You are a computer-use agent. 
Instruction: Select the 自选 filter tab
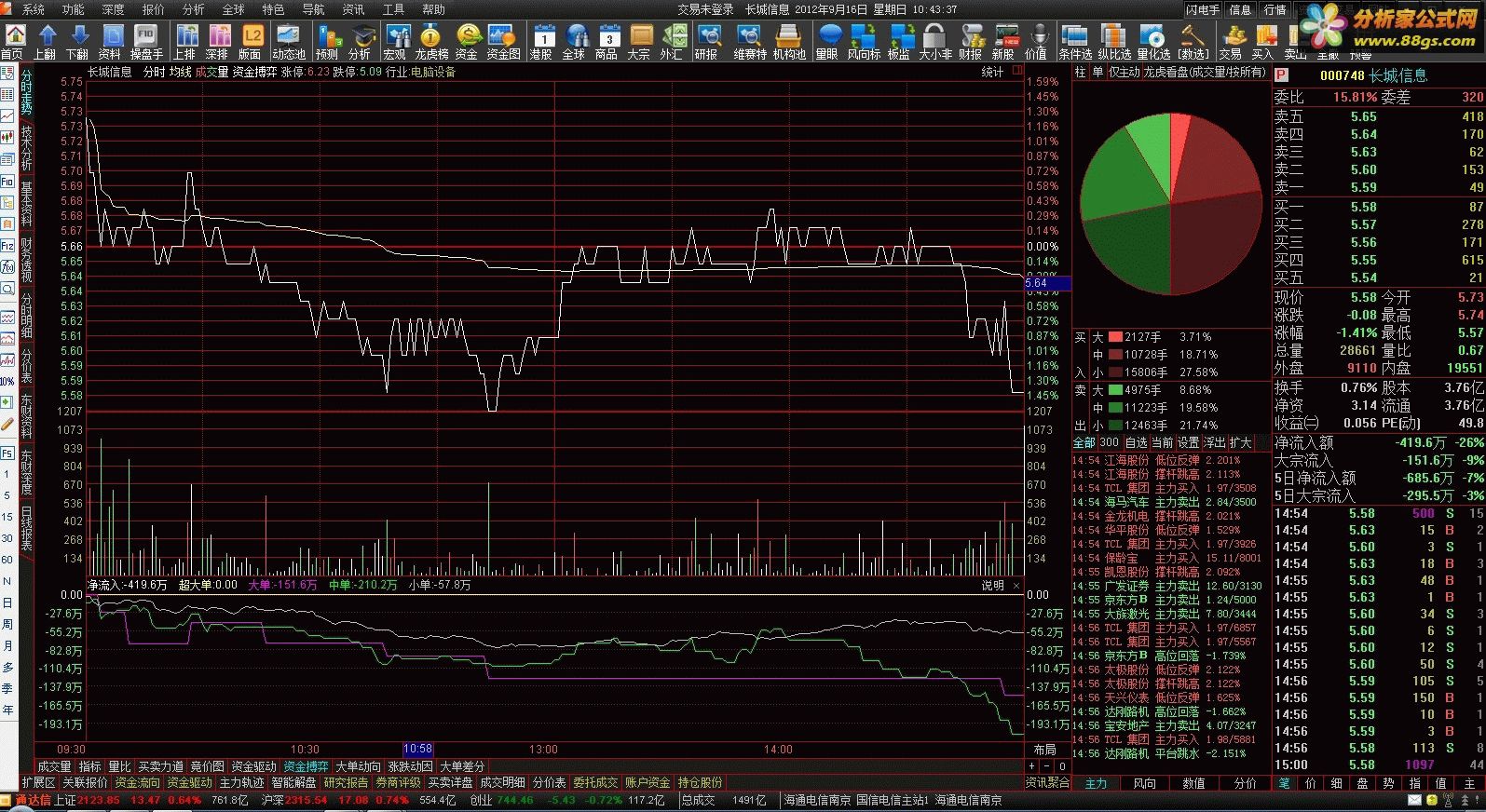pyautogui.click(x=1137, y=443)
